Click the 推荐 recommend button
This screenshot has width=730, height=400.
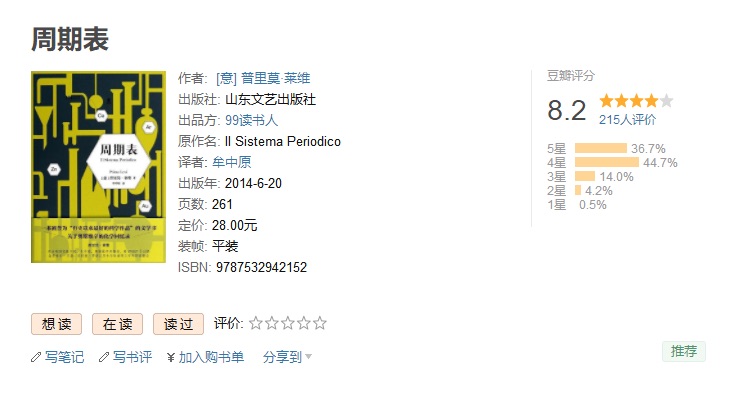[x=684, y=351]
